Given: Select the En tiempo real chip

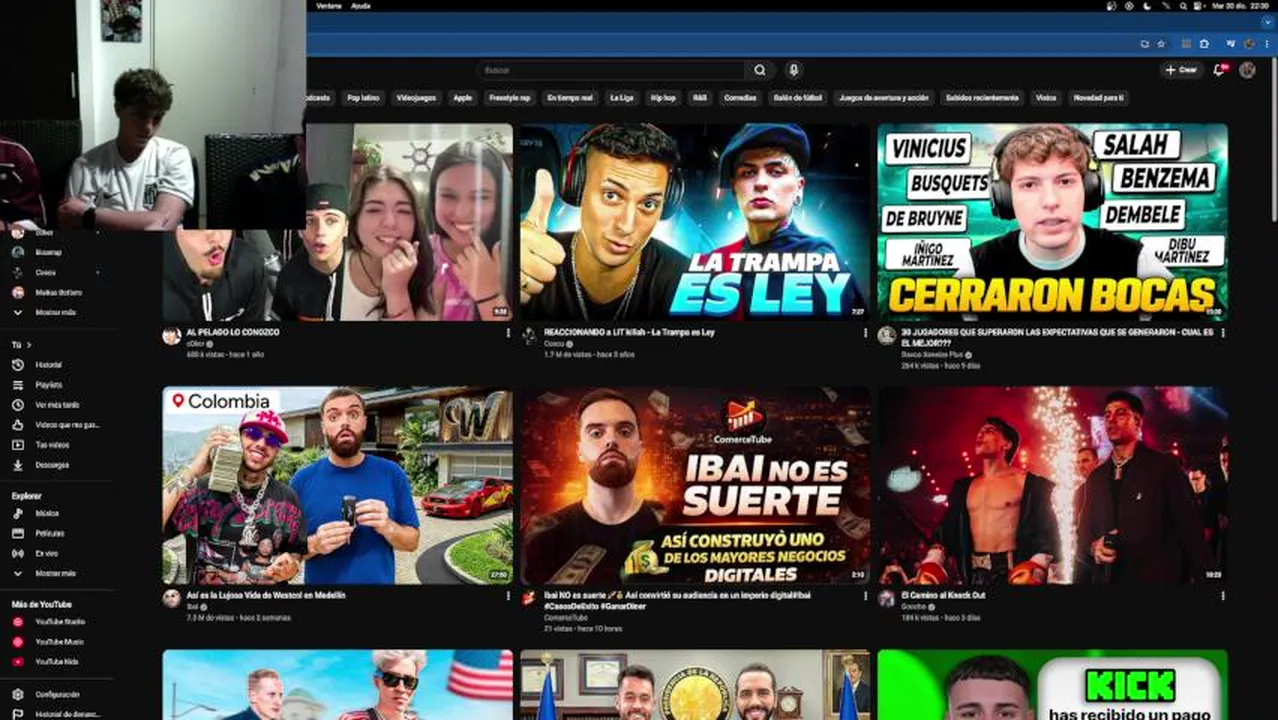Looking at the screenshot, I should click(570, 98).
